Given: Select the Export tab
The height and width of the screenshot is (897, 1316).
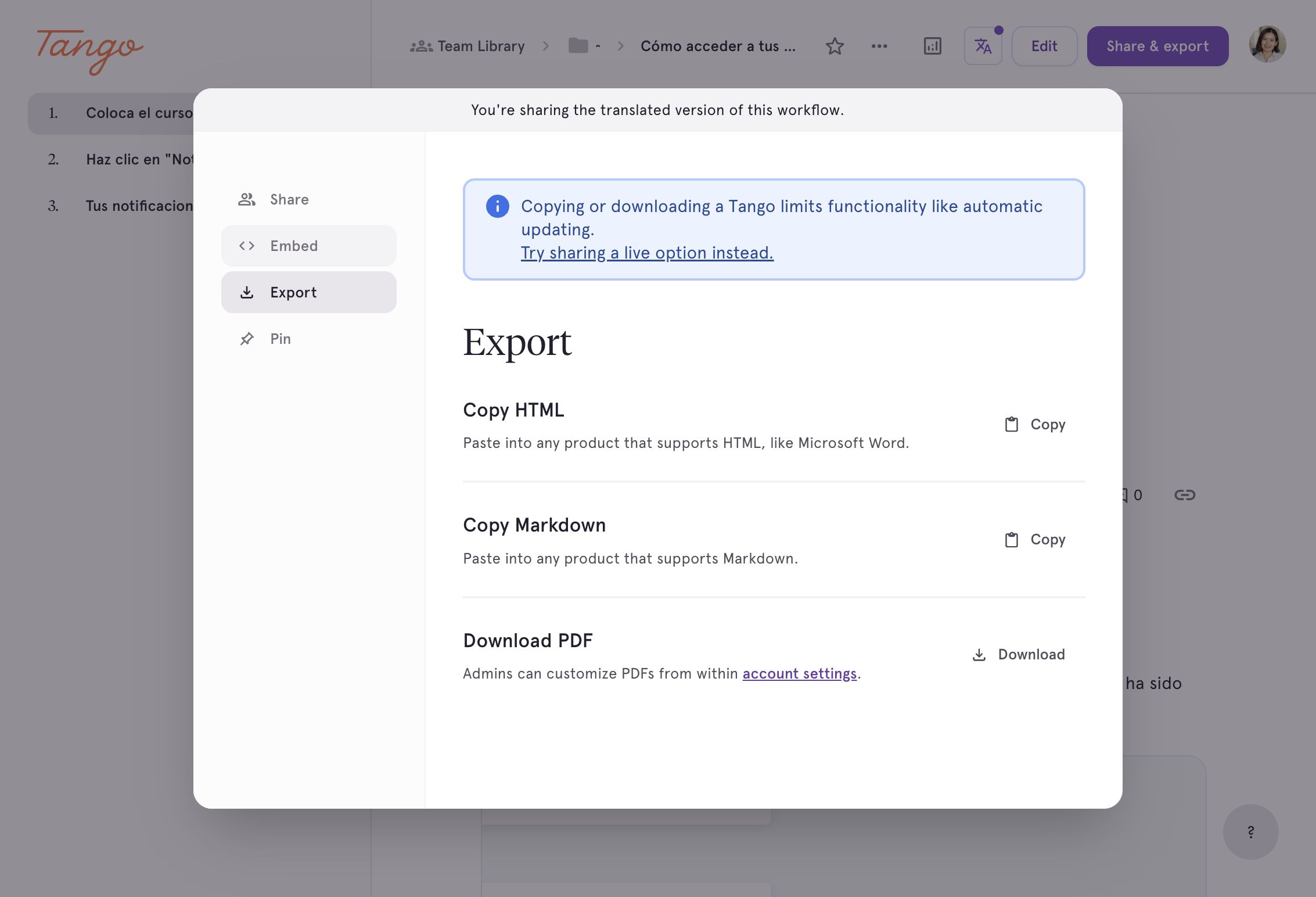Looking at the screenshot, I should tap(308, 292).
